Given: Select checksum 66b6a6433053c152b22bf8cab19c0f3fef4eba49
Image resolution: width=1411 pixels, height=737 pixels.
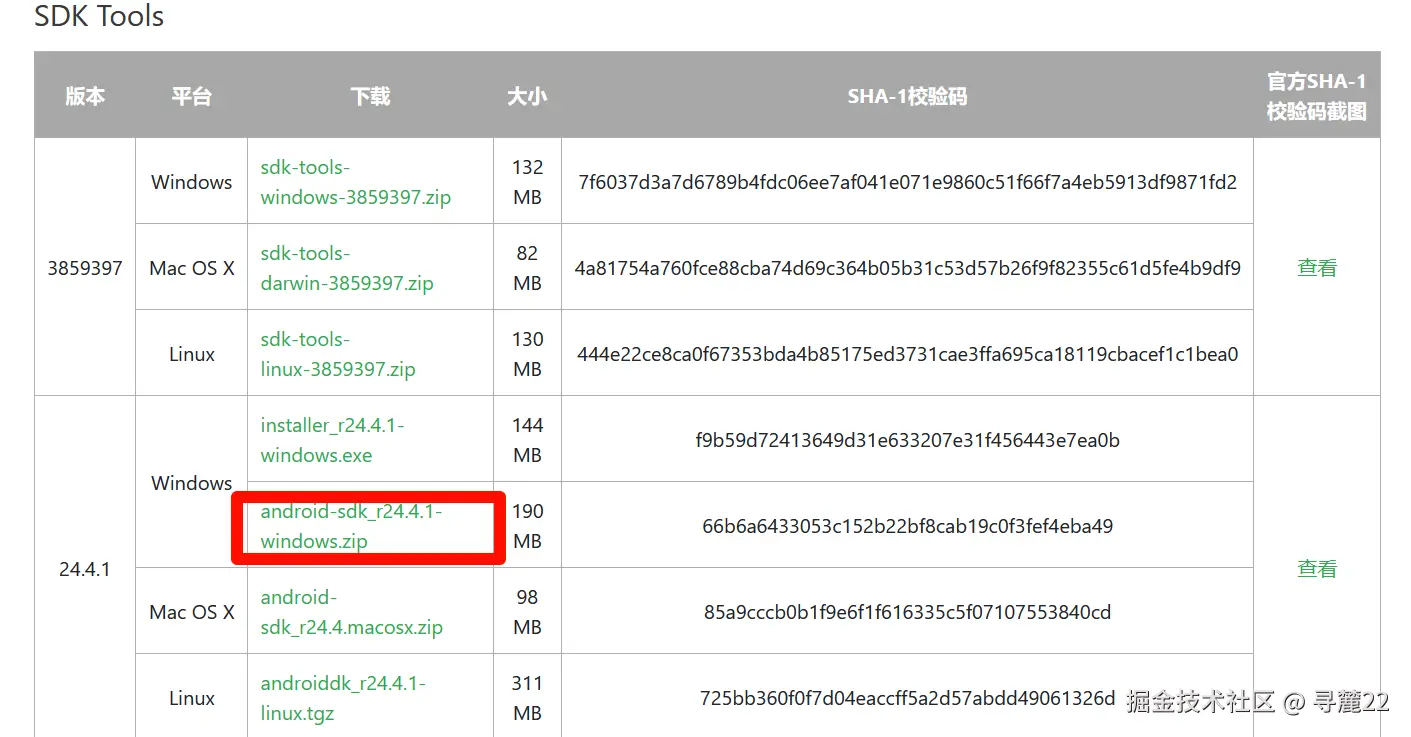Looking at the screenshot, I should [x=907, y=526].
